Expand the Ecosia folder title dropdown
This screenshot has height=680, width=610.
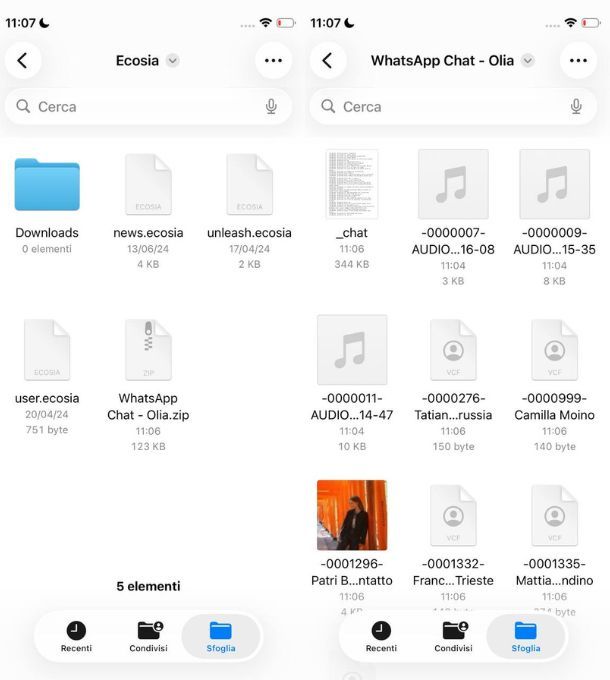tap(173, 60)
